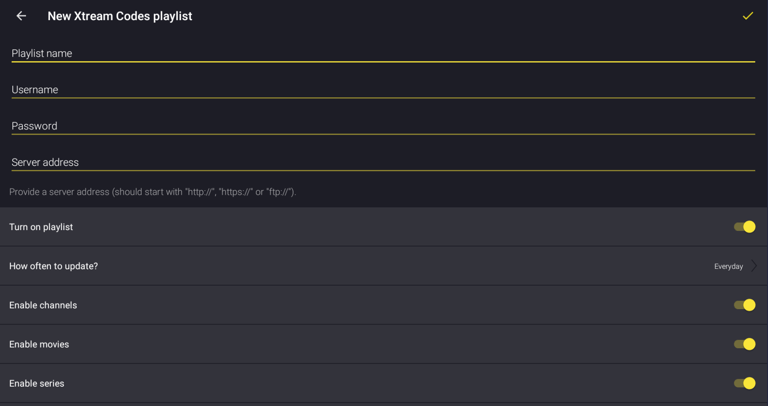768x406 pixels.
Task: Click the empty middle of the header bar
Action: (450, 16)
